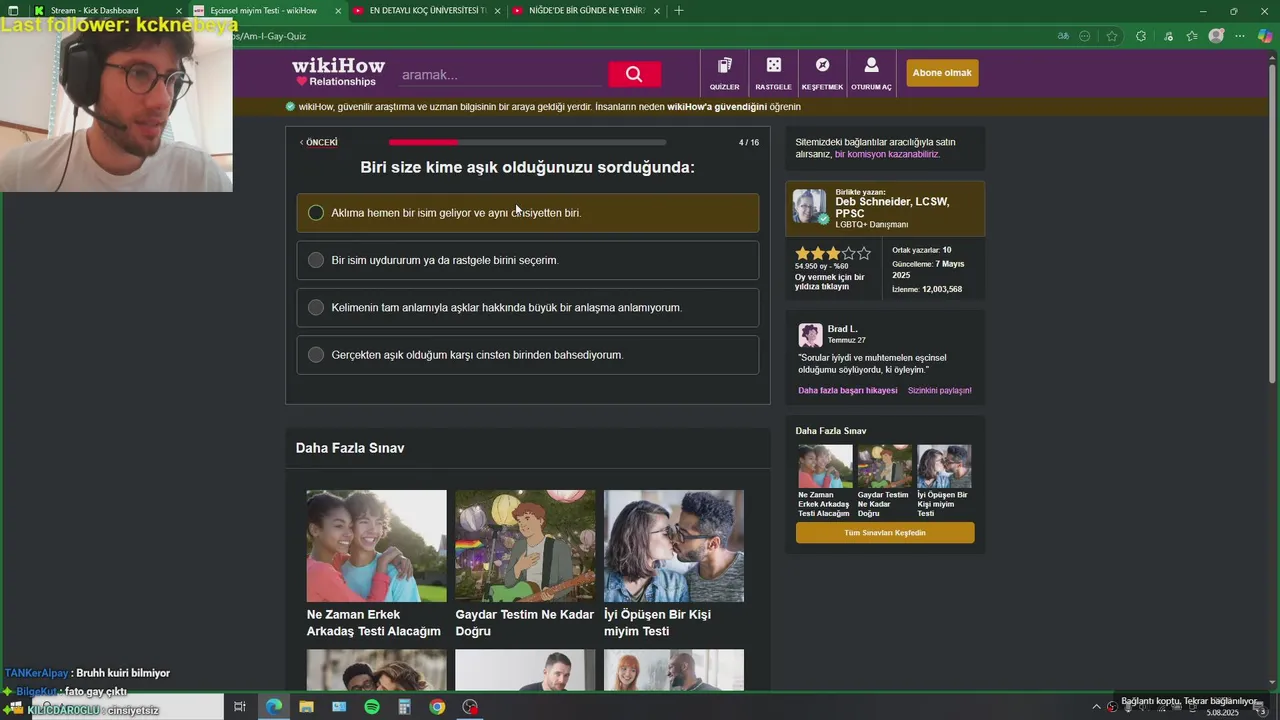This screenshot has height=720, width=1280.
Task: Click the Rastgele dice icon
Action: pyautogui.click(x=773, y=65)
